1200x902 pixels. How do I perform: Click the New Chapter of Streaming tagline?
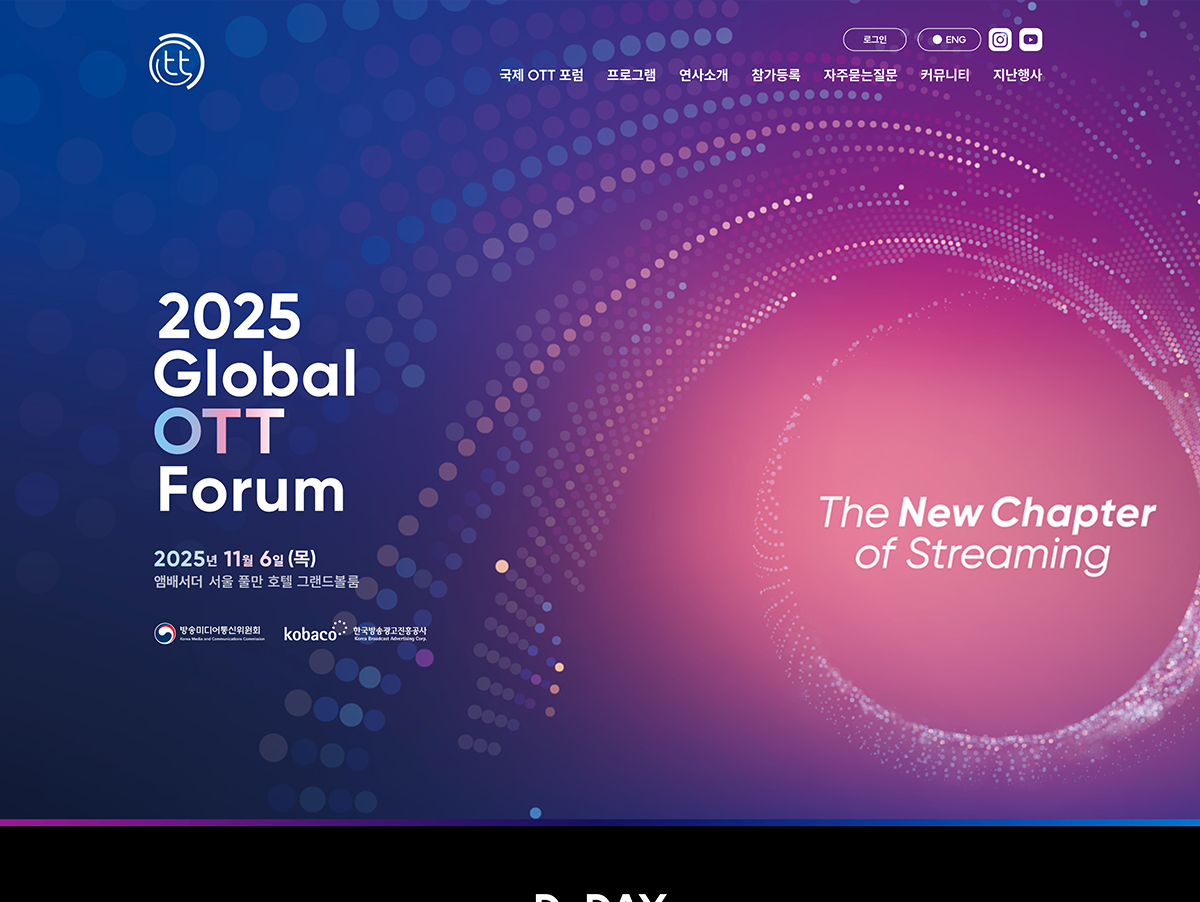(x=986, y=533)
